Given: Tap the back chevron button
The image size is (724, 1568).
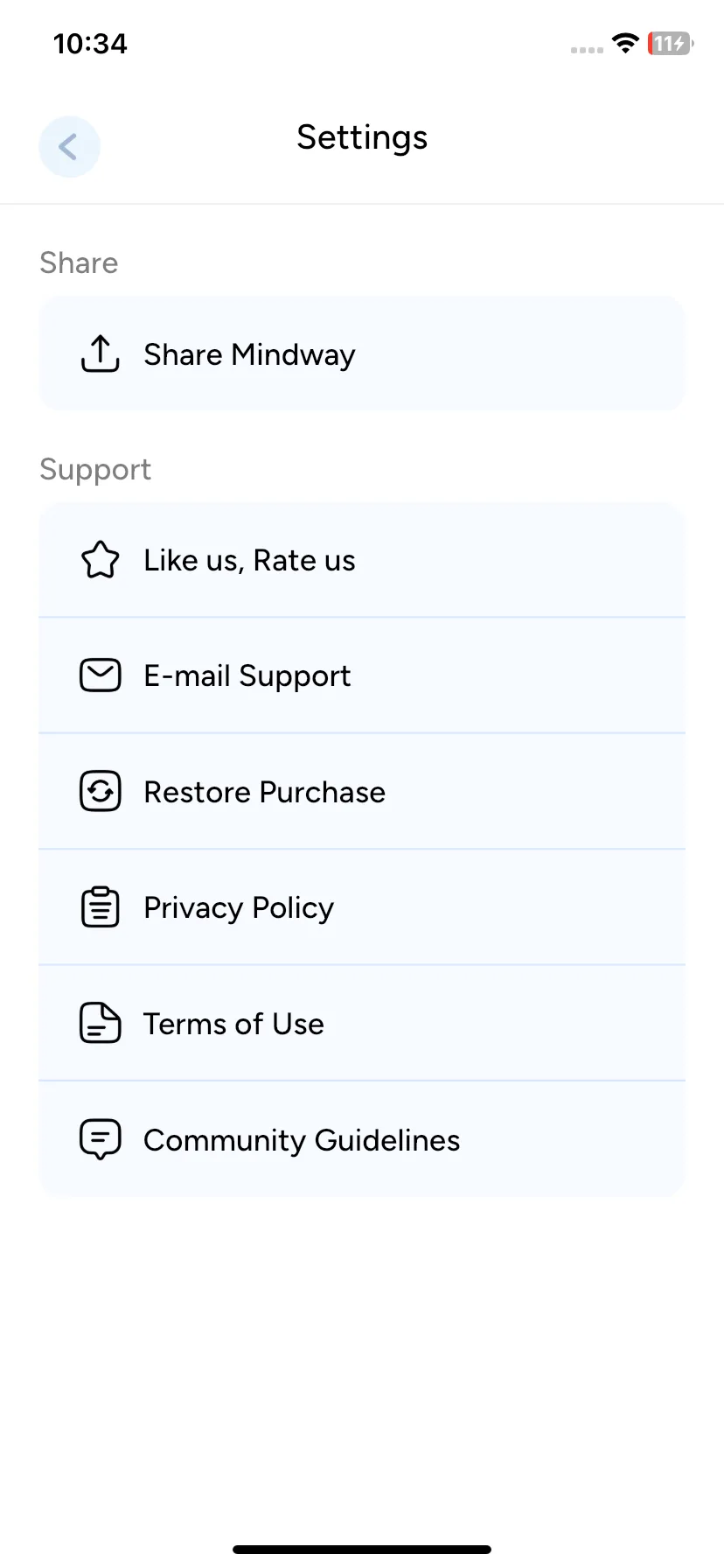Looking at the screenshot, I should [x=69, y=146].
